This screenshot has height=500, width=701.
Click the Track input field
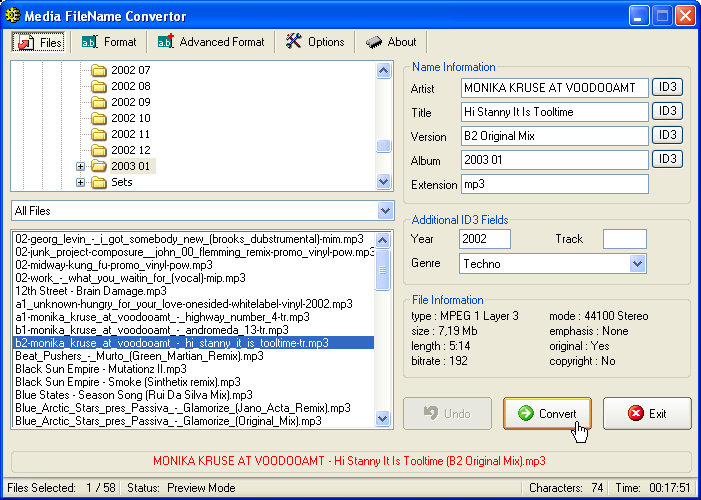(624, 239)
